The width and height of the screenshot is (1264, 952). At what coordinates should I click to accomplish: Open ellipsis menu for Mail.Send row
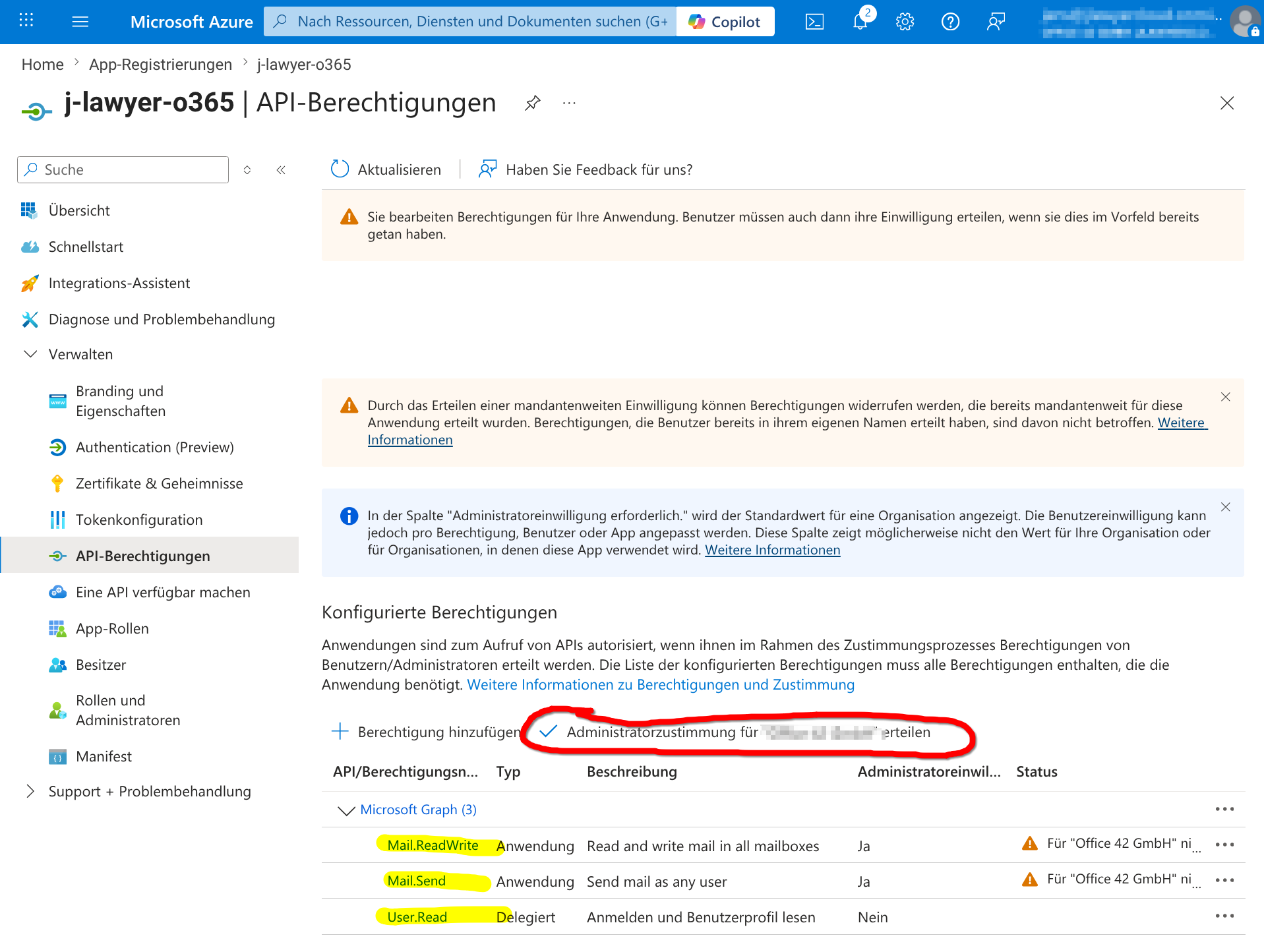coord(1225,881)
